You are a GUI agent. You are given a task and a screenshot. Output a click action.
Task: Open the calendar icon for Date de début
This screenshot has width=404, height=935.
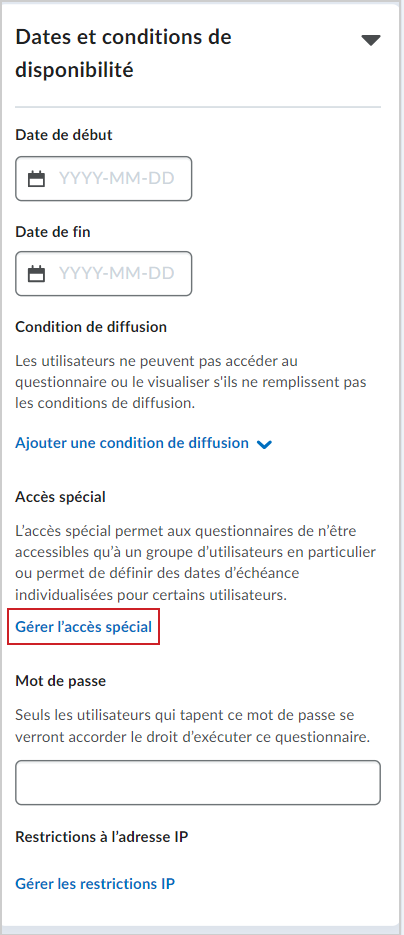[x=37, y=178]
